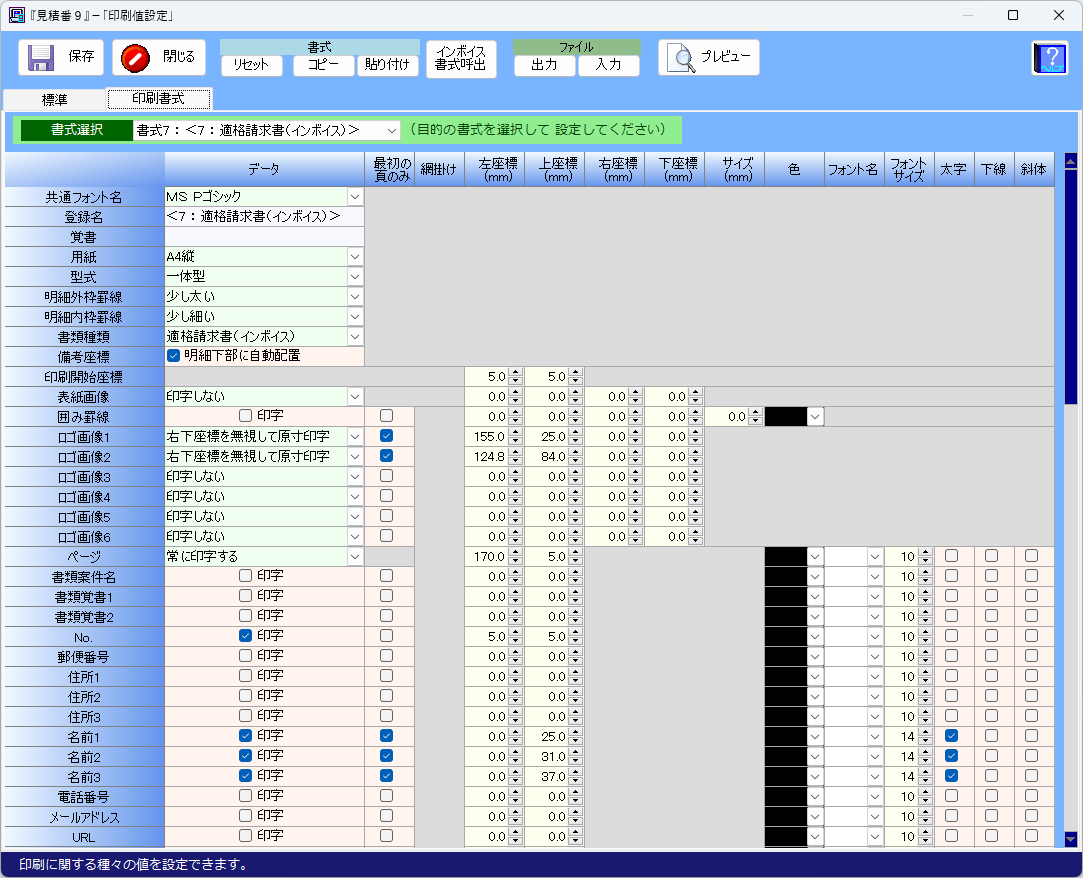Click the file 入力 button
Image resolution: width=1083 pixels, height=878 pixels.
[608, 65]
